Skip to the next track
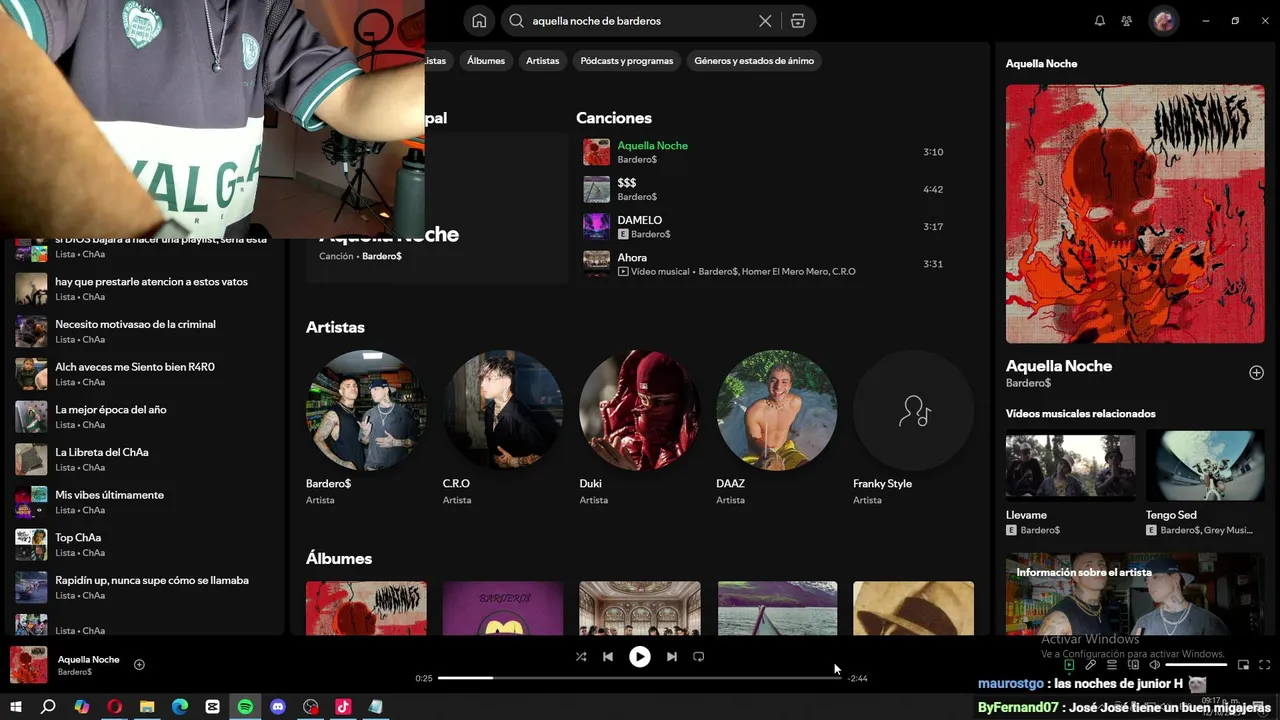The height and width of the screenshot is (720, 1280). pyautogui.click(x=672, y=657)
